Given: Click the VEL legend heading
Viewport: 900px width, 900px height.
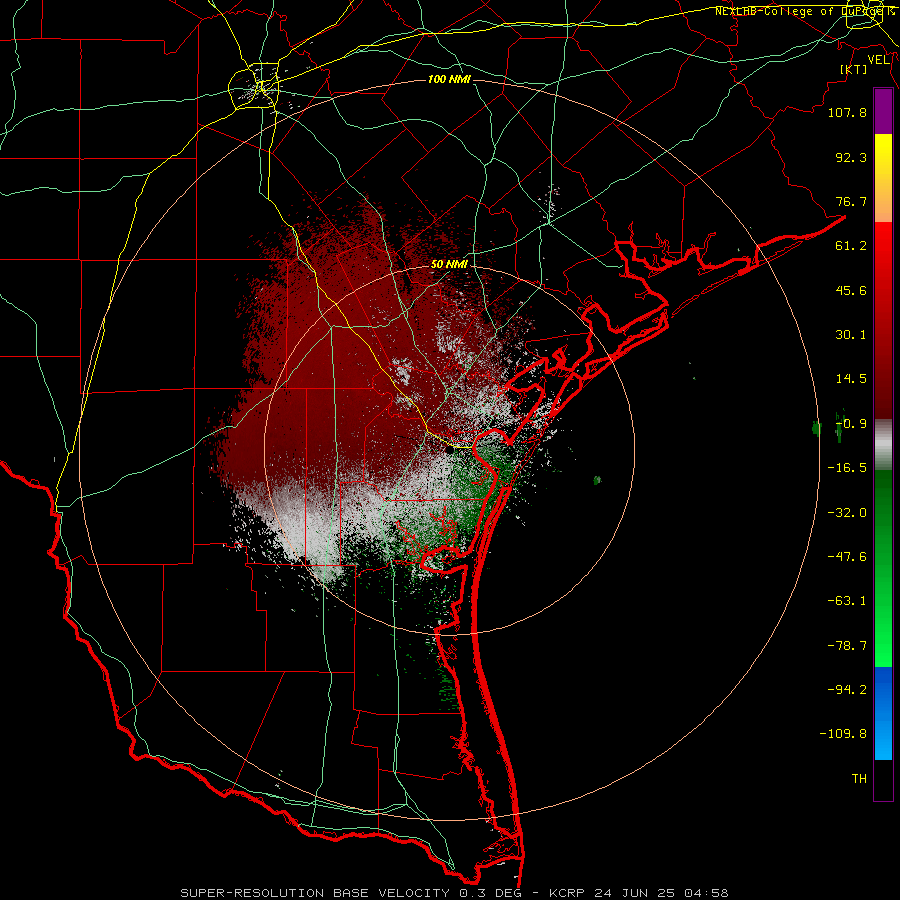Looking at the screenshot, I should point(879,60).
